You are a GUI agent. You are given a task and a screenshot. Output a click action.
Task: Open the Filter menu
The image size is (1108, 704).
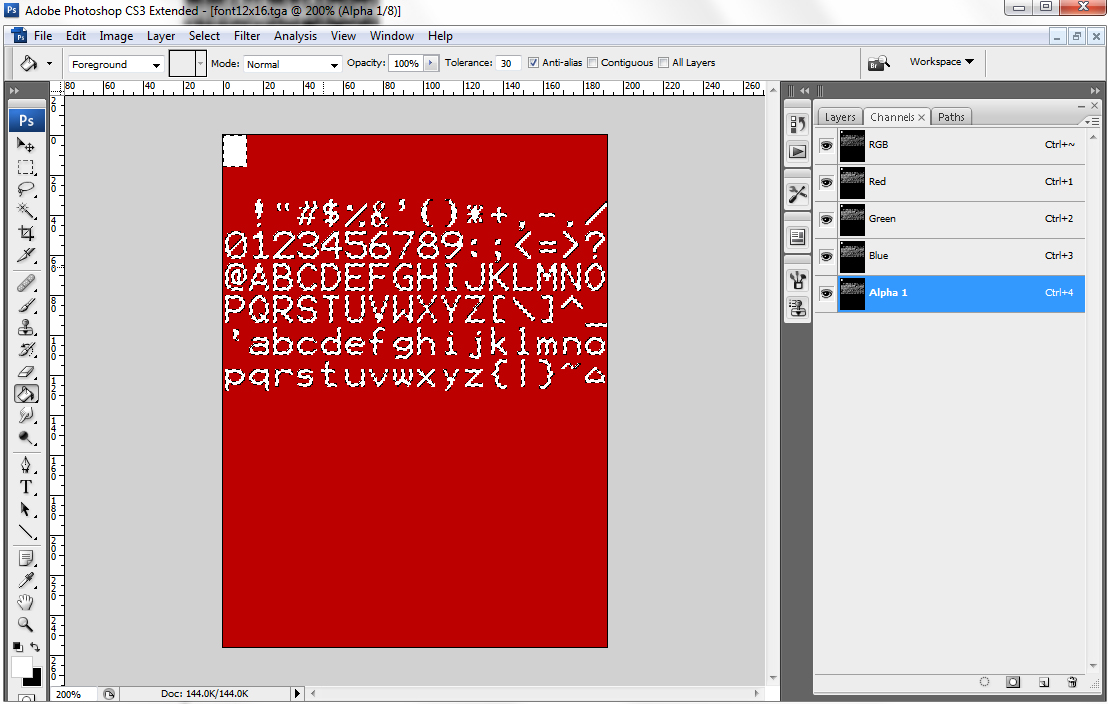tap(247, 36)
